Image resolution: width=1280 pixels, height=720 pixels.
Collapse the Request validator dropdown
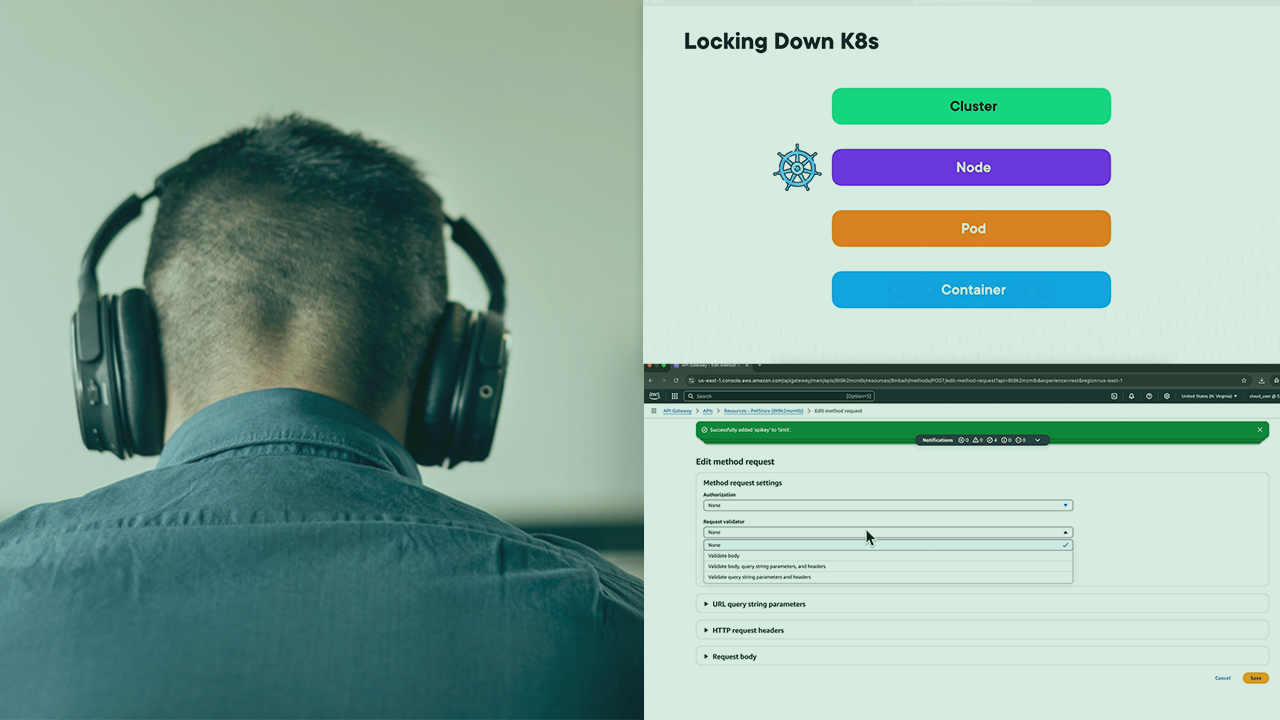tap(887, 532)
